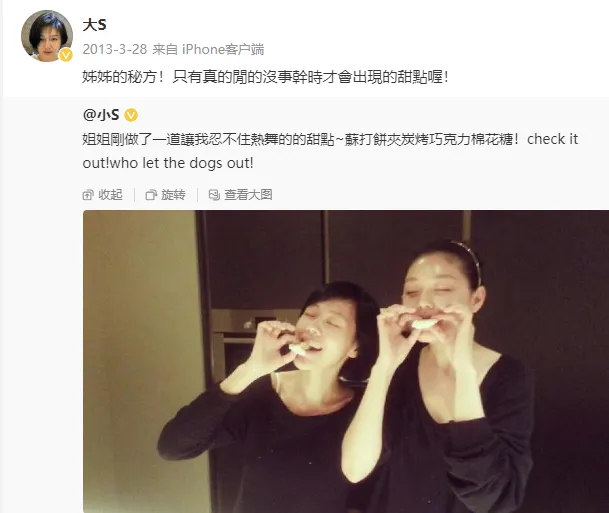Rotate the photo using 旋转 label
Screen dimensions: 609x513
tap(173, 195)
